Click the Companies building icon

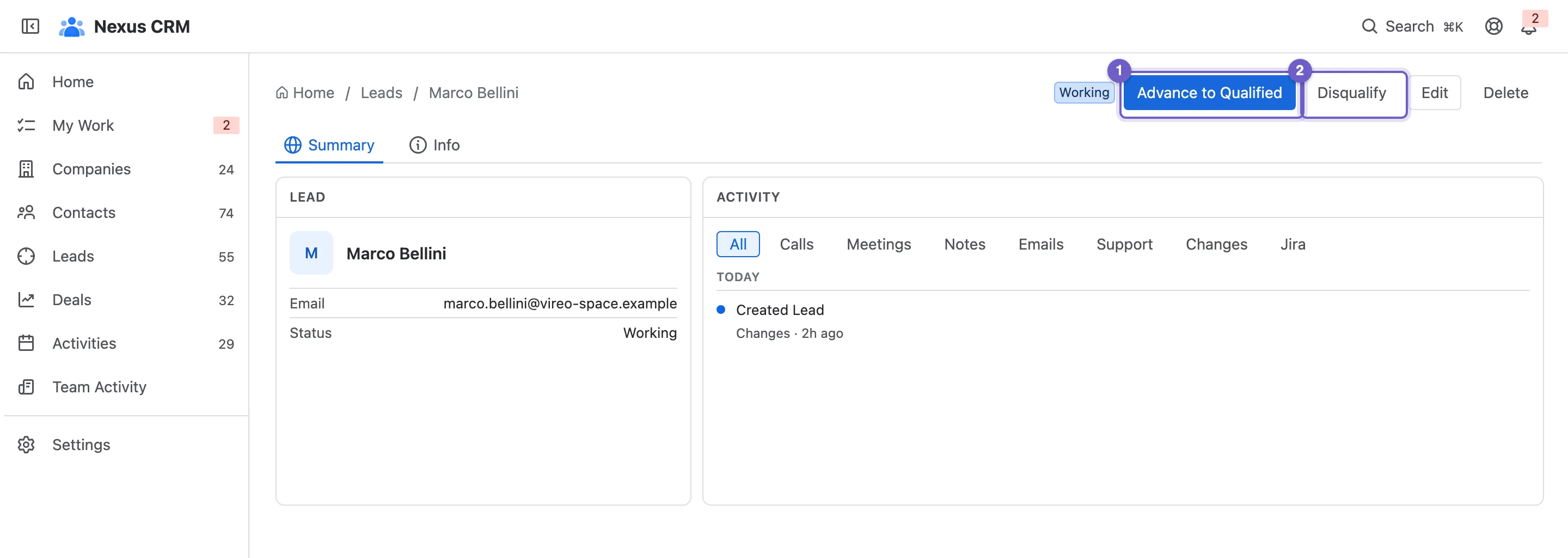tap(26, 169)
